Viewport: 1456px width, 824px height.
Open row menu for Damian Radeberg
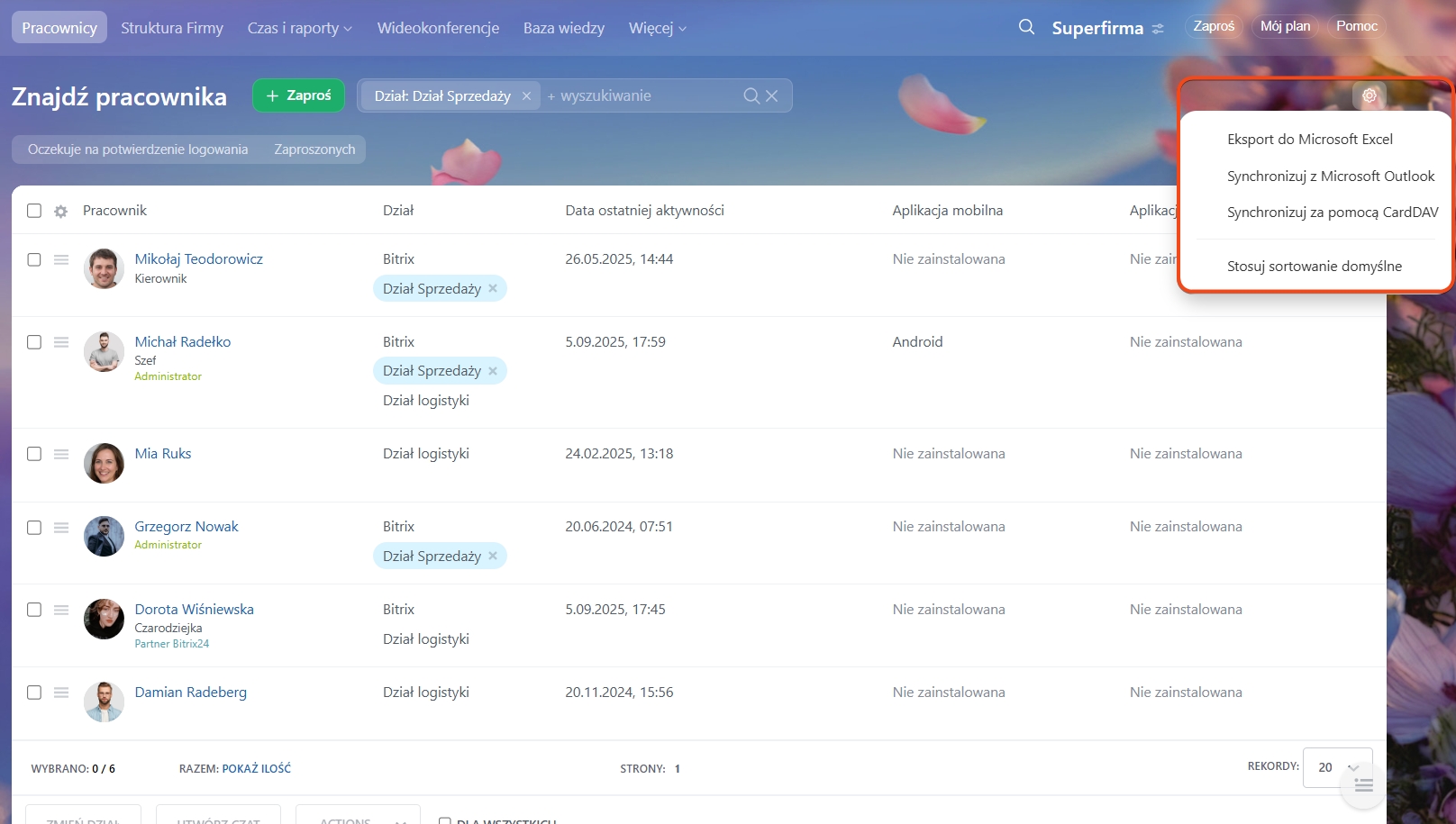coord(61,693)
